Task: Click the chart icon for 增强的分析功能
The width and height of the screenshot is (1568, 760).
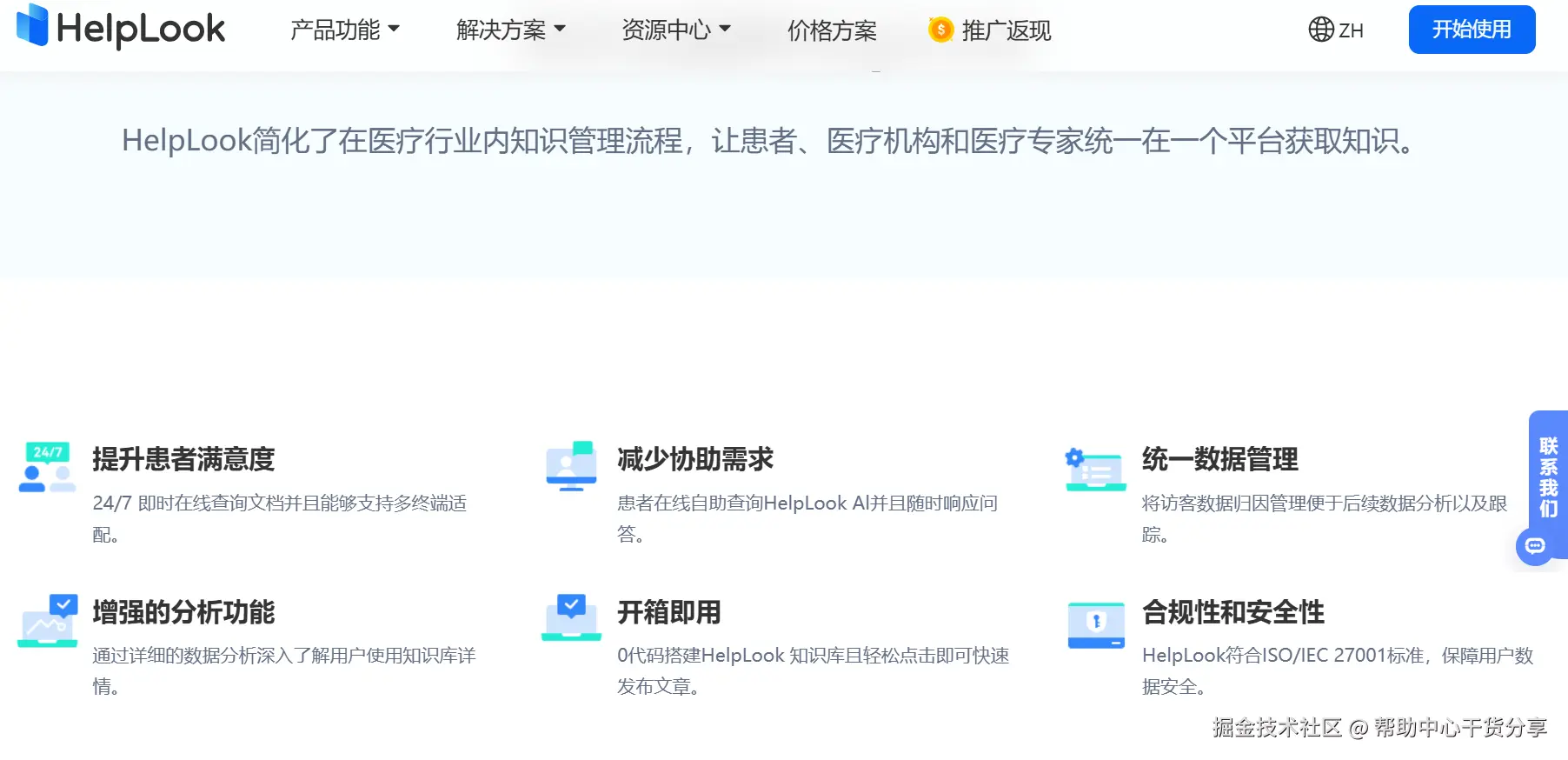Action: point(48,621)
